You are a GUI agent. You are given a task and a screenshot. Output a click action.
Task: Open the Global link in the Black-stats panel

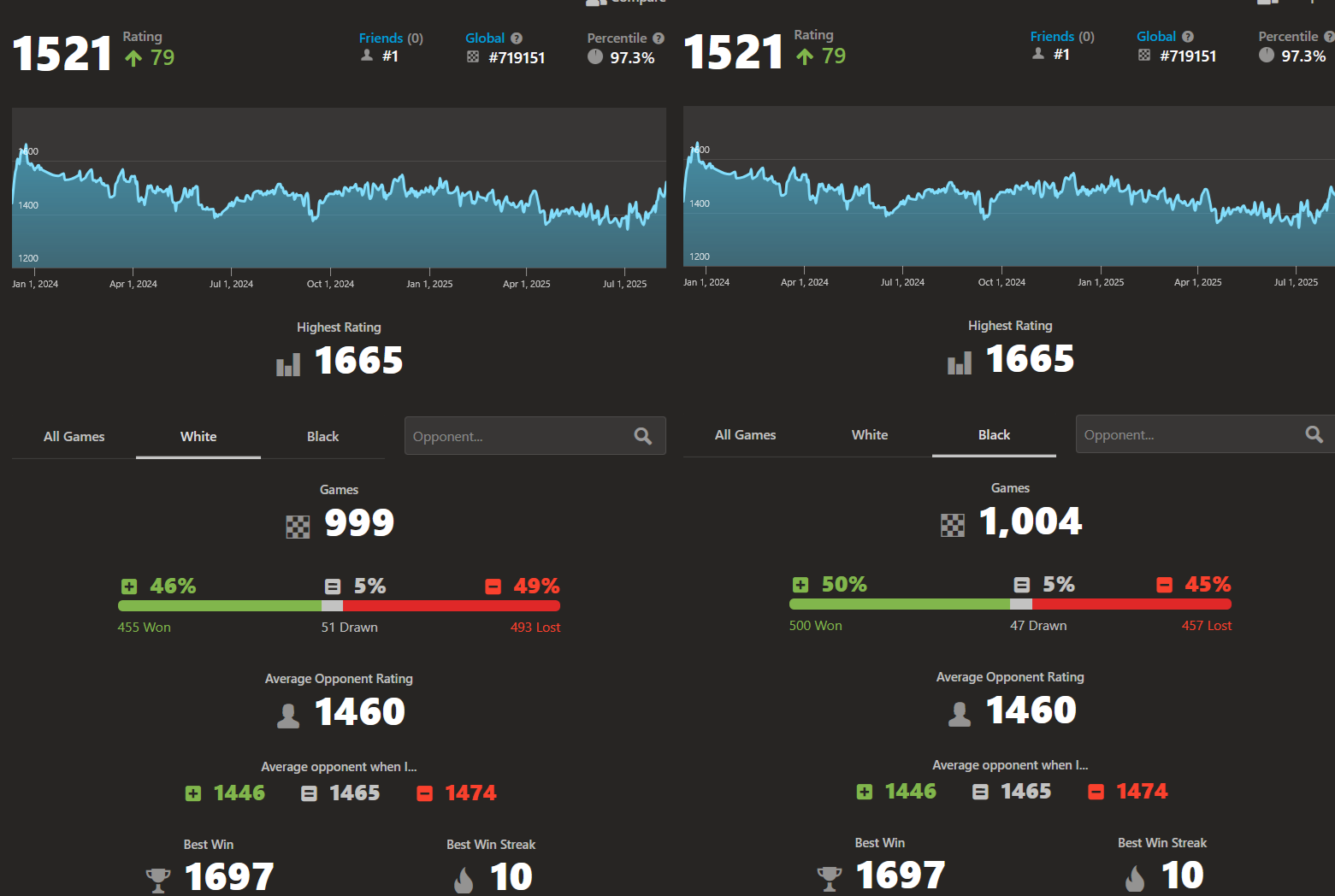1156,37
